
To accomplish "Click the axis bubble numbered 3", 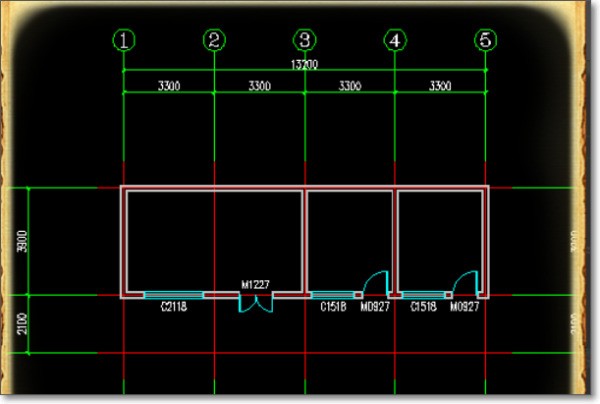I will (305, 40).
